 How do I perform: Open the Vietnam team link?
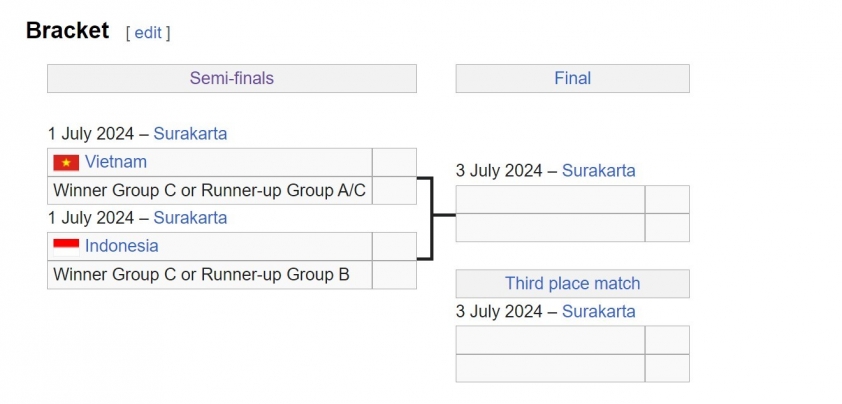point(115,162)
